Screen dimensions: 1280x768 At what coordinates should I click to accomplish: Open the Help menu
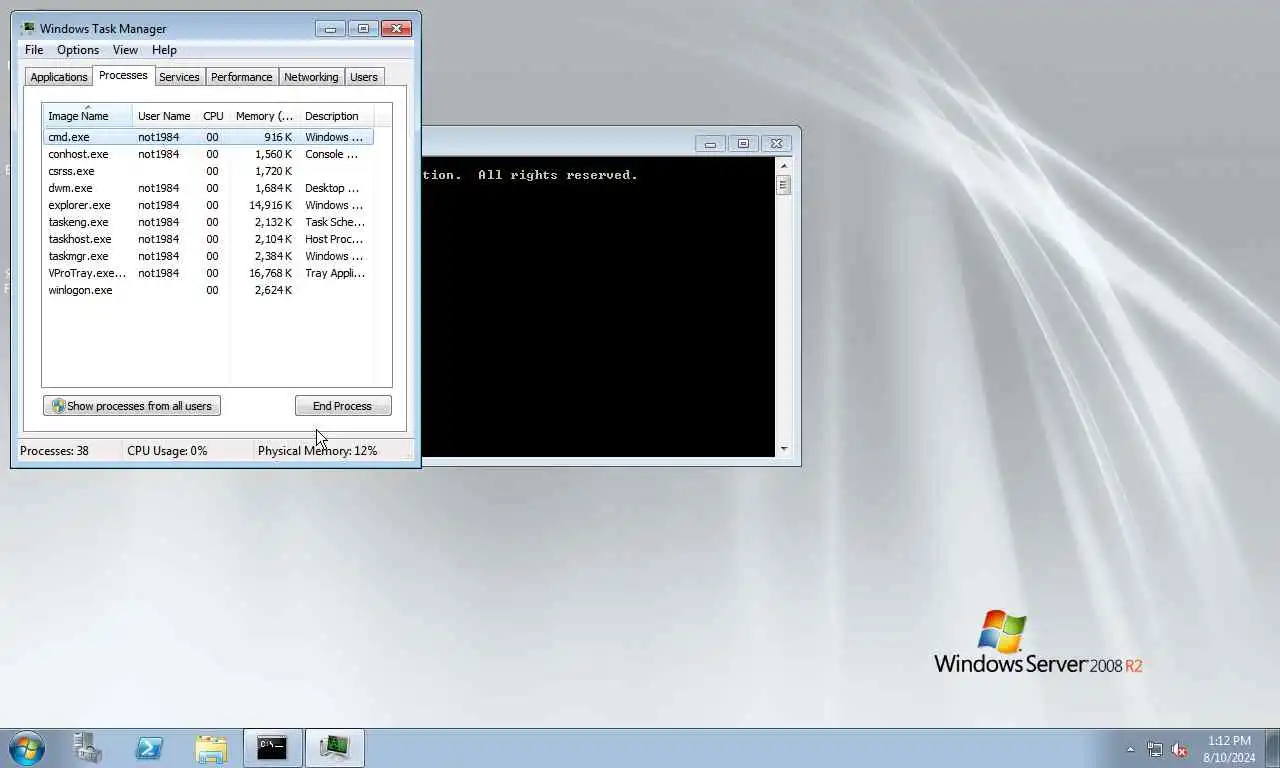[164, 50]
